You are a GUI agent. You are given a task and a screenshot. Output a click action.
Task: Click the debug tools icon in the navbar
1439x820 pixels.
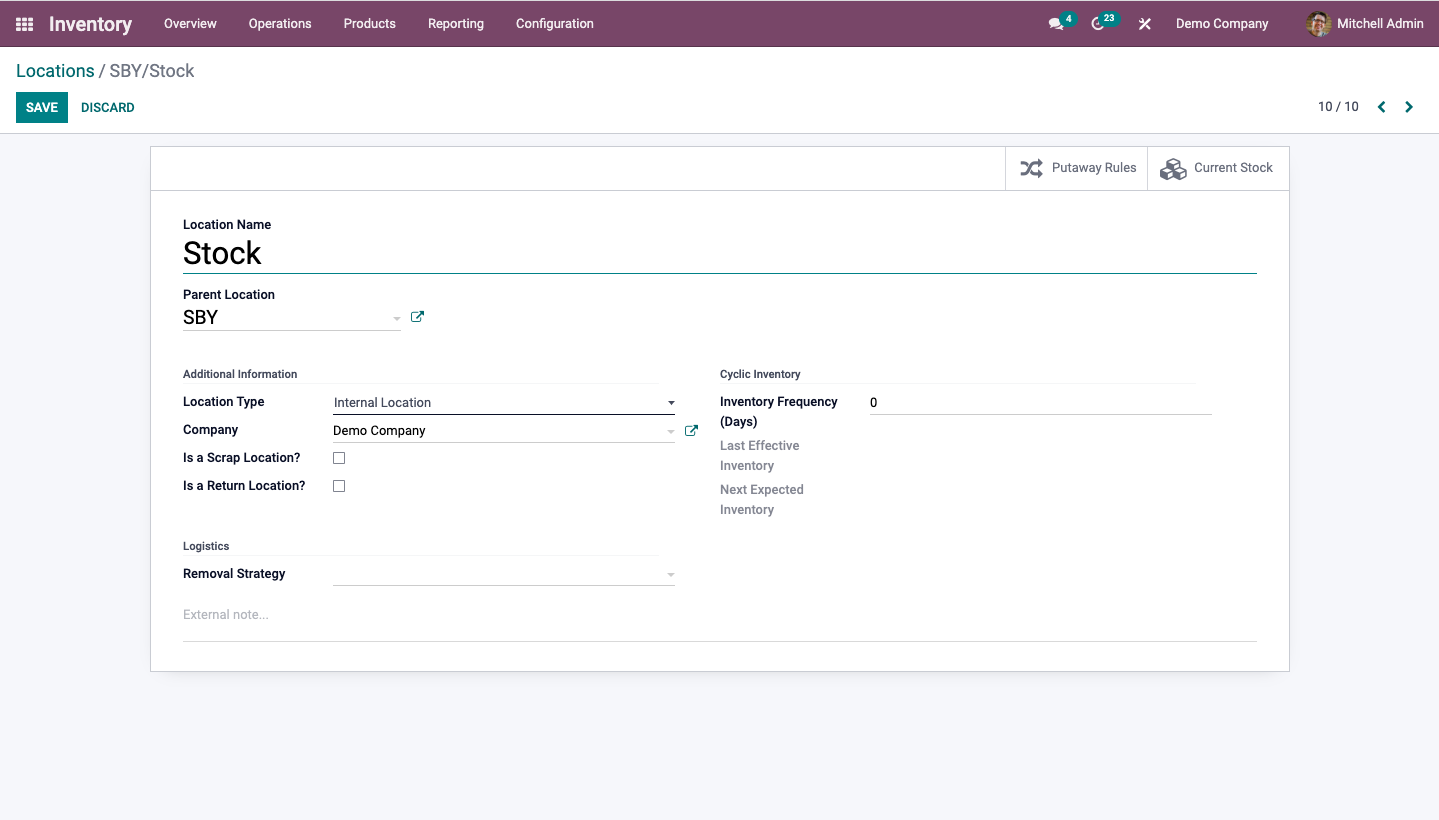pos(1145,24)
